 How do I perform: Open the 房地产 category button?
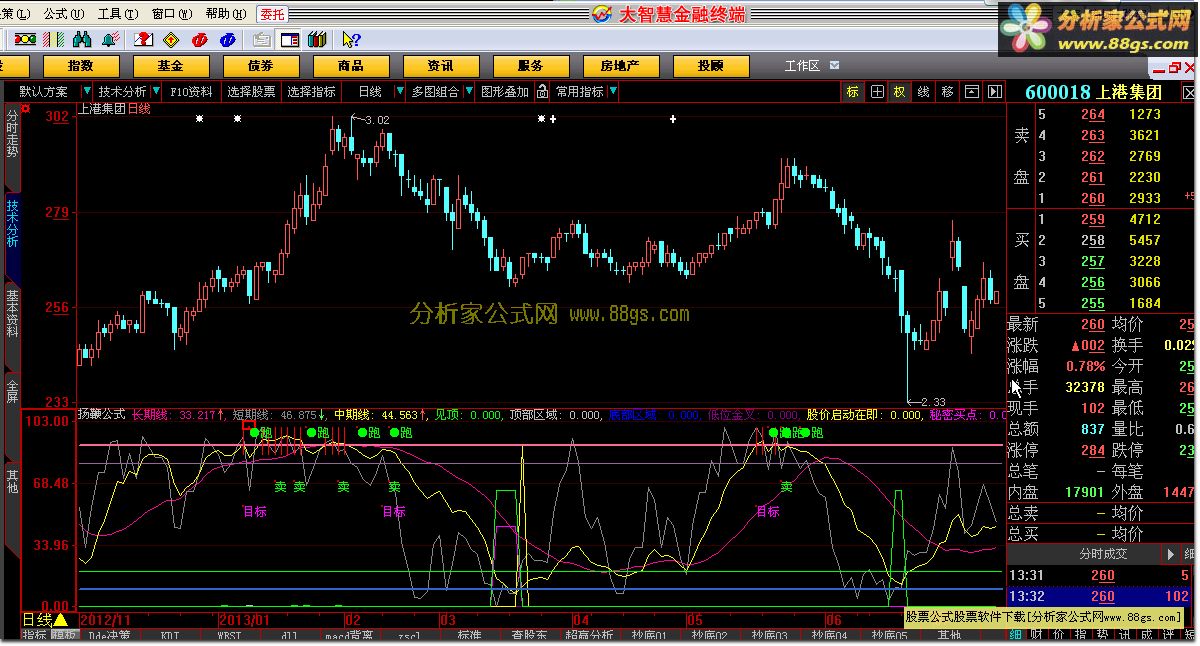pos(621,66)
